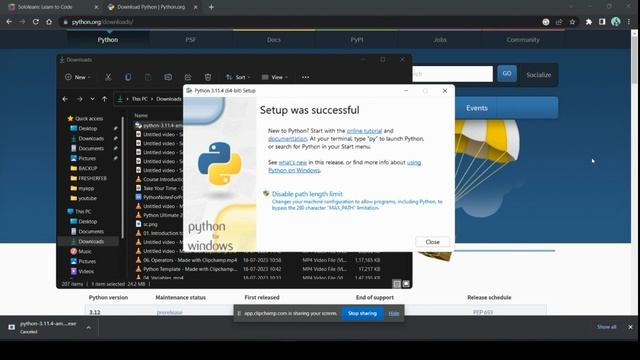Open Chrome side panel icon
Viewport: 640px width, 360px height.
coord(602,22)
